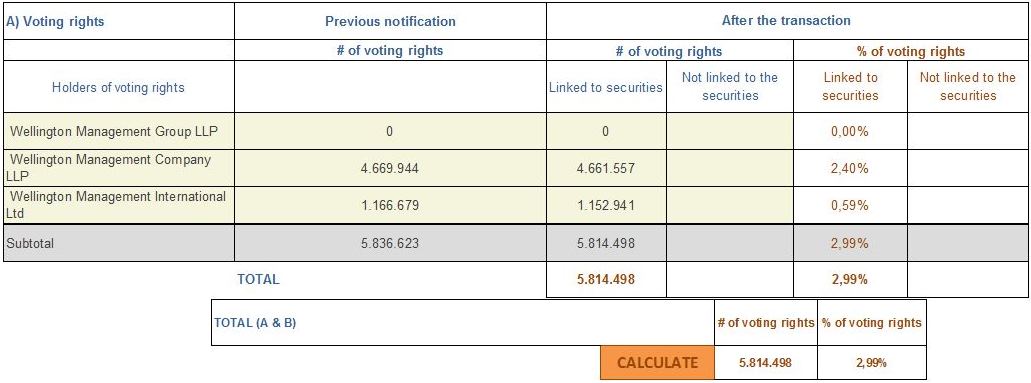Select the final 2,99% result beside CALCULATE
Image resolution: width=1031 pixels, height=383 pixels.
click(x=871, y=363)
